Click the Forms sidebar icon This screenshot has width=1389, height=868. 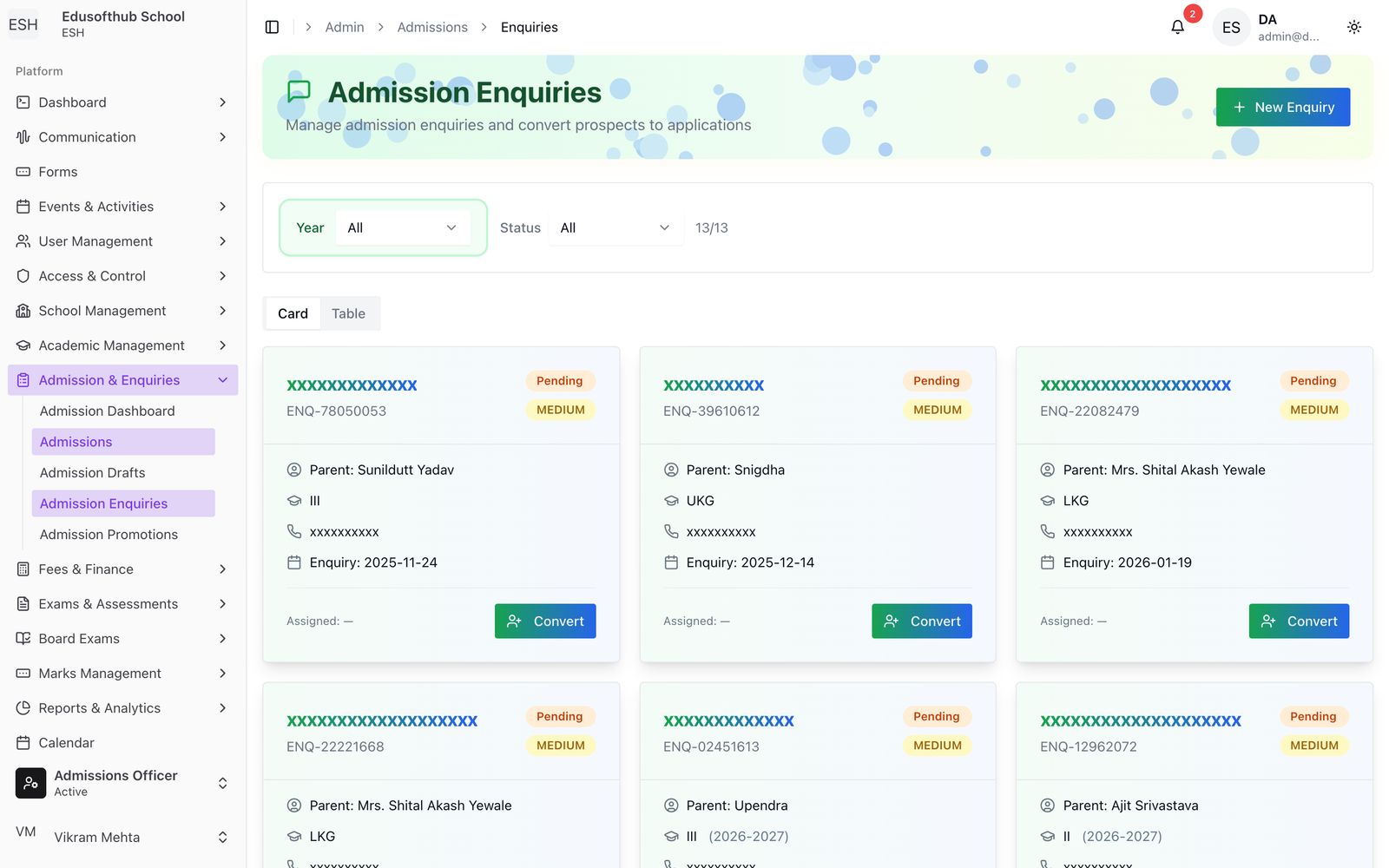point(23,172)
